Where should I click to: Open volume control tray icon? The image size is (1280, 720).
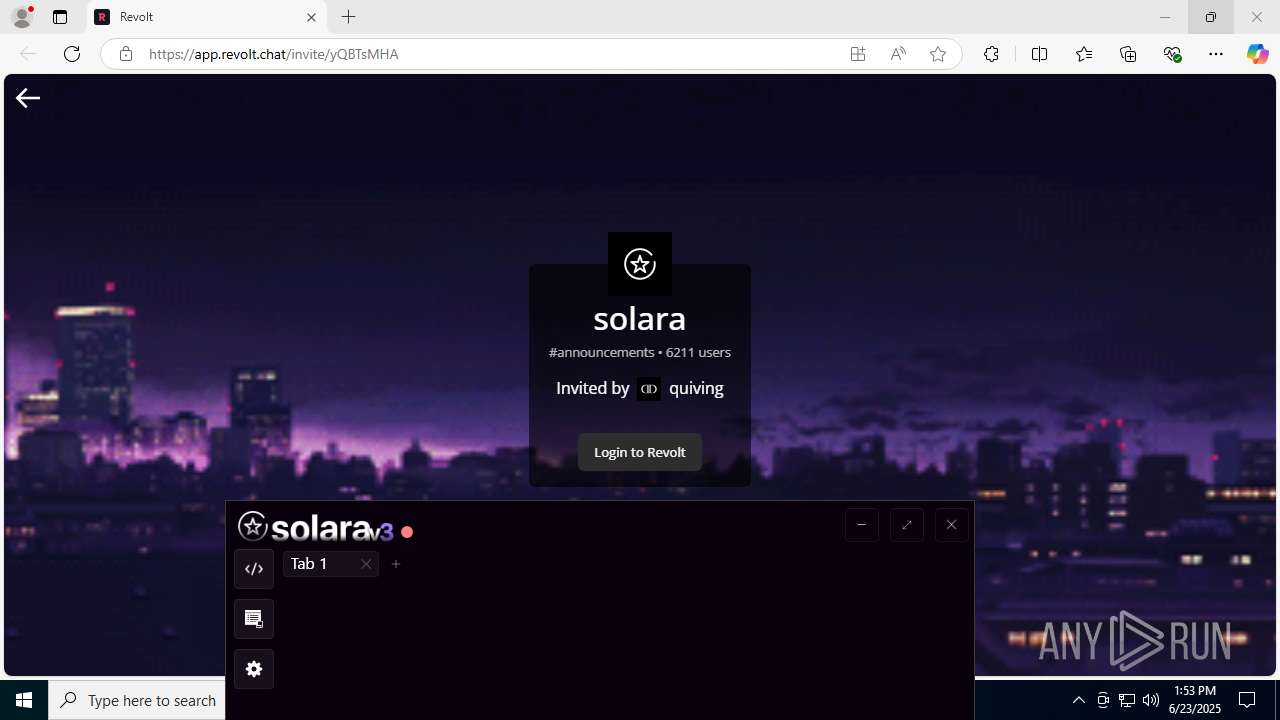[x=1150, y=700]
